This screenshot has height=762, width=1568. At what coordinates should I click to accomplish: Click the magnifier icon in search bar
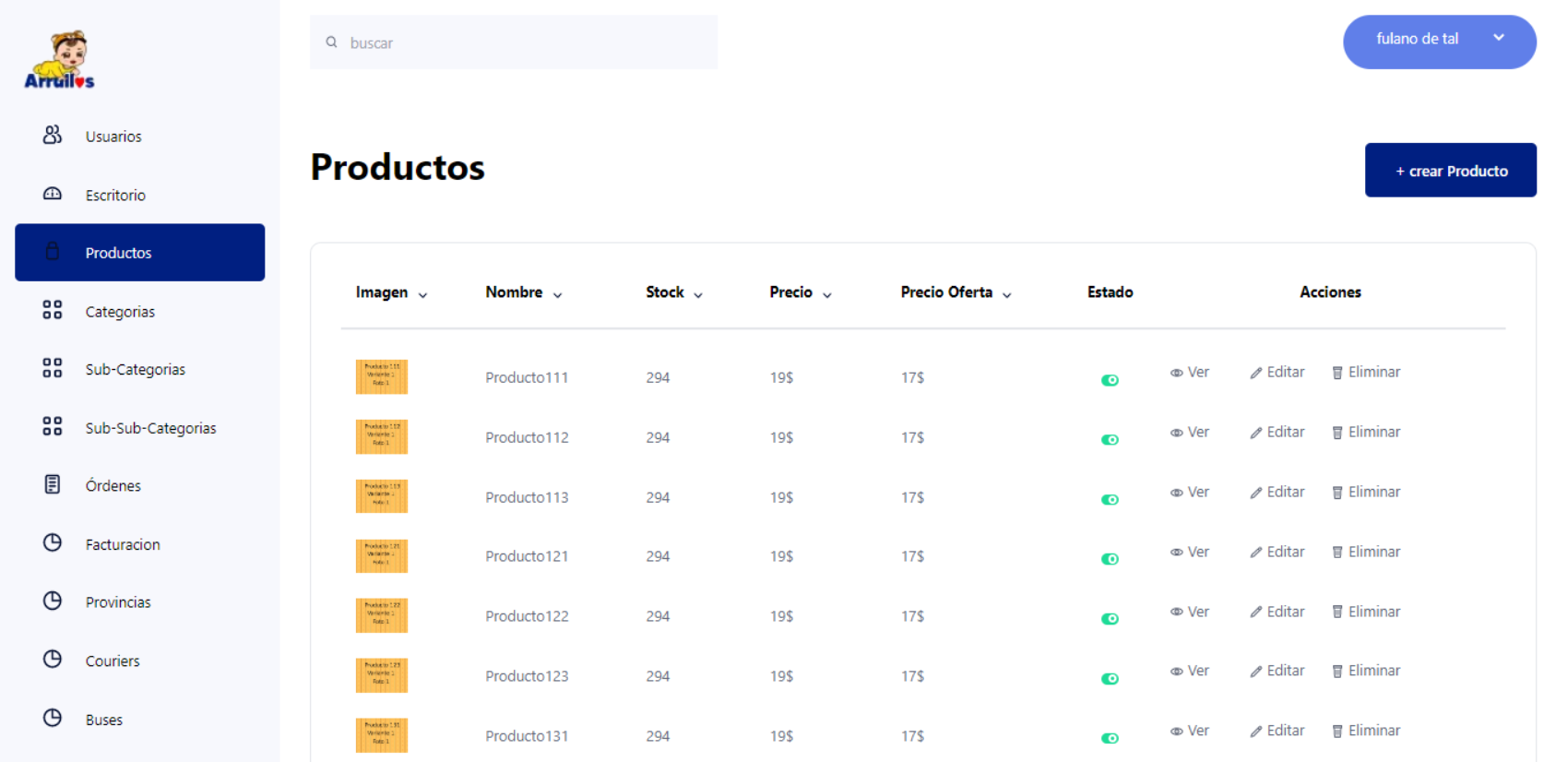pos(331,42)
